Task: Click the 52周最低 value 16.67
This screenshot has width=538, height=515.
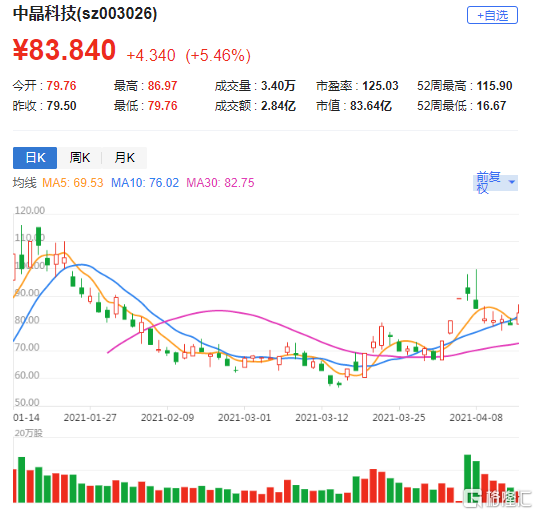Action: [x=491, y=106]
